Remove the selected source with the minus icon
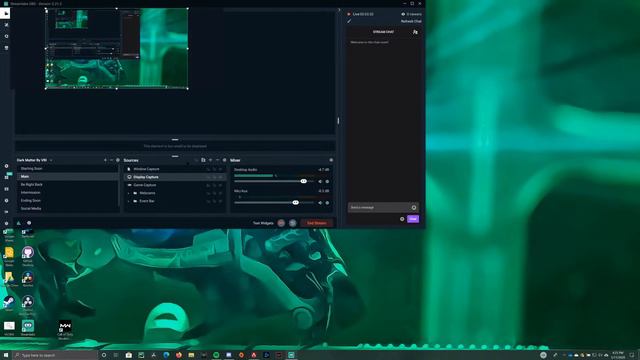The width and height of the screenshot is (640, 360). 217,160
